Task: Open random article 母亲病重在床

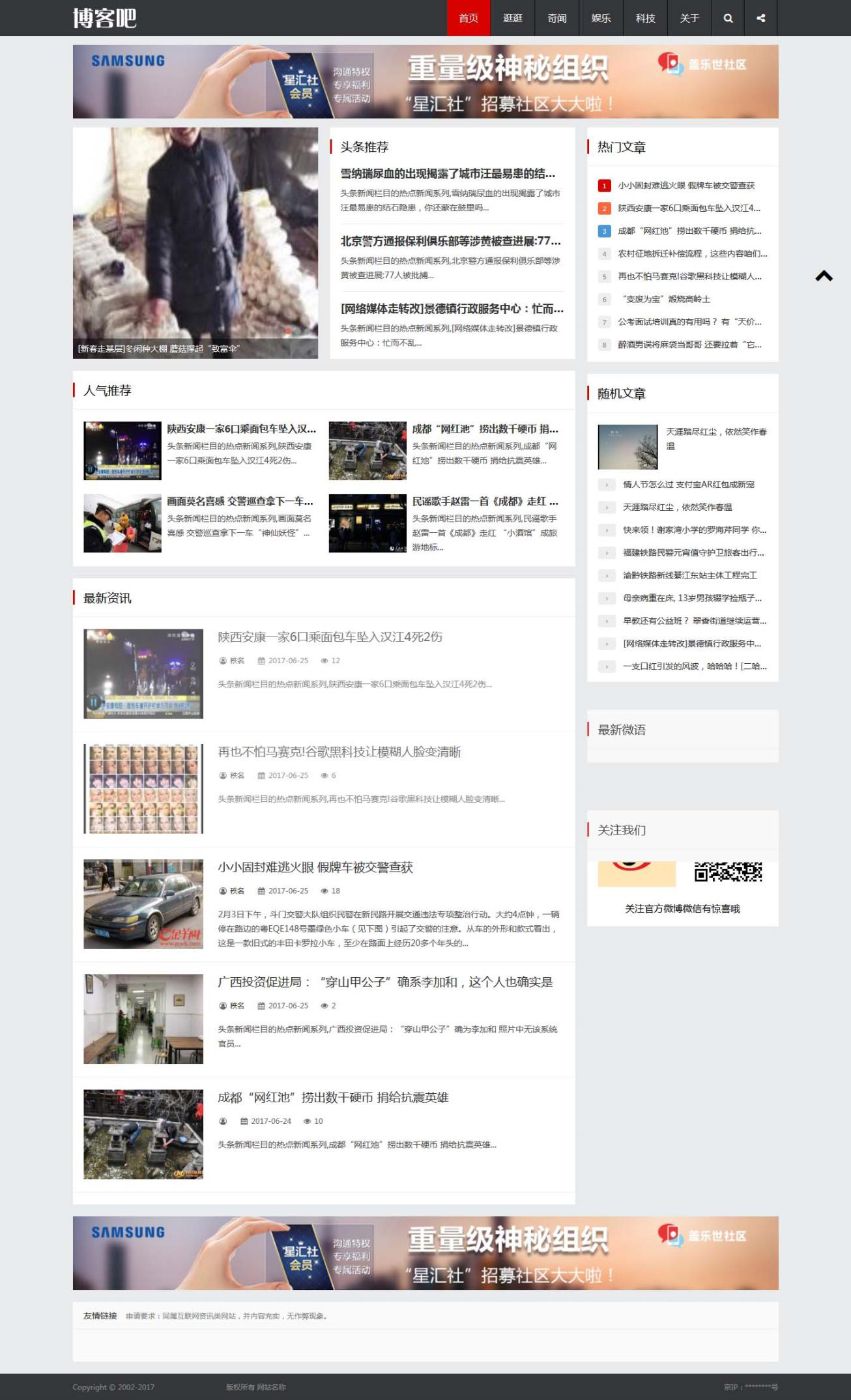Action: click(x=692, y=599)
